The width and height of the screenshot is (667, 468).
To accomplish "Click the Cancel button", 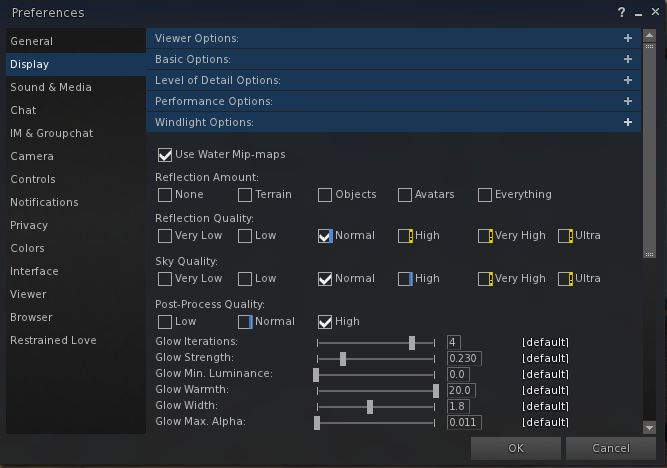I will click(610, 448).
